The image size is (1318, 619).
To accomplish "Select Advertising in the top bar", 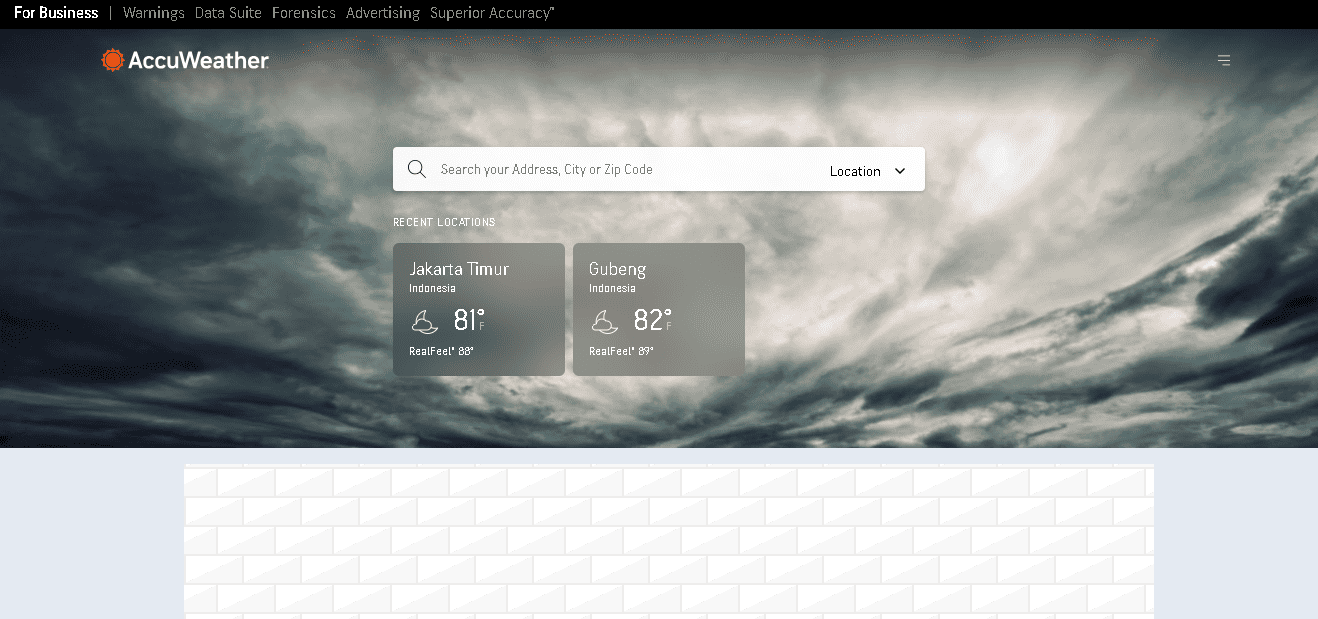I will (x=382, y=12).
